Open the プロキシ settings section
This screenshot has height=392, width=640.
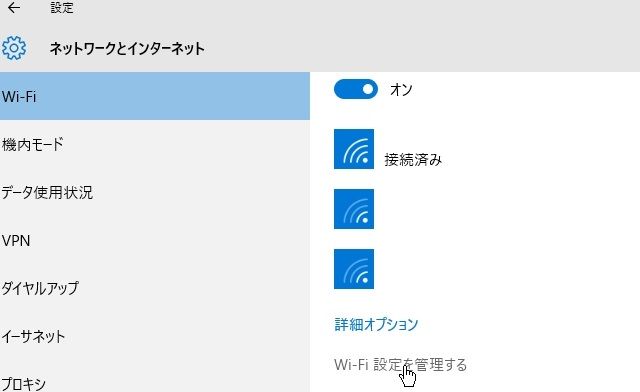click(x=155, y=380)
